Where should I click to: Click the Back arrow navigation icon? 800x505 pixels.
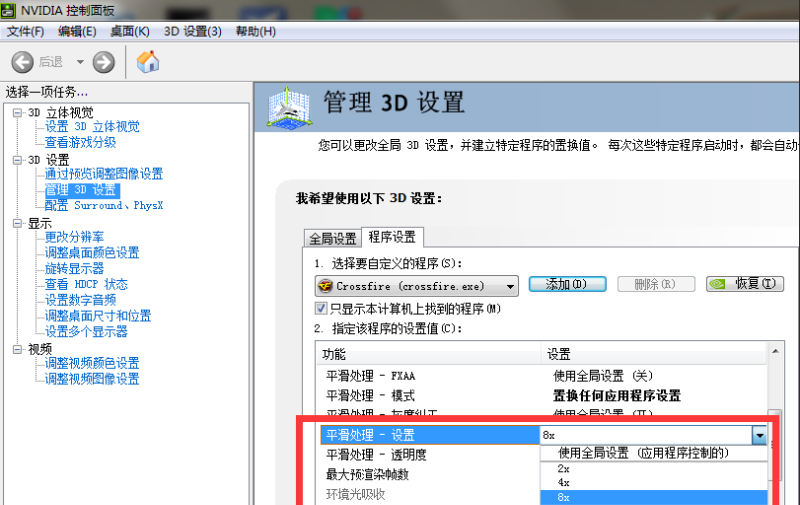(22, 62)
